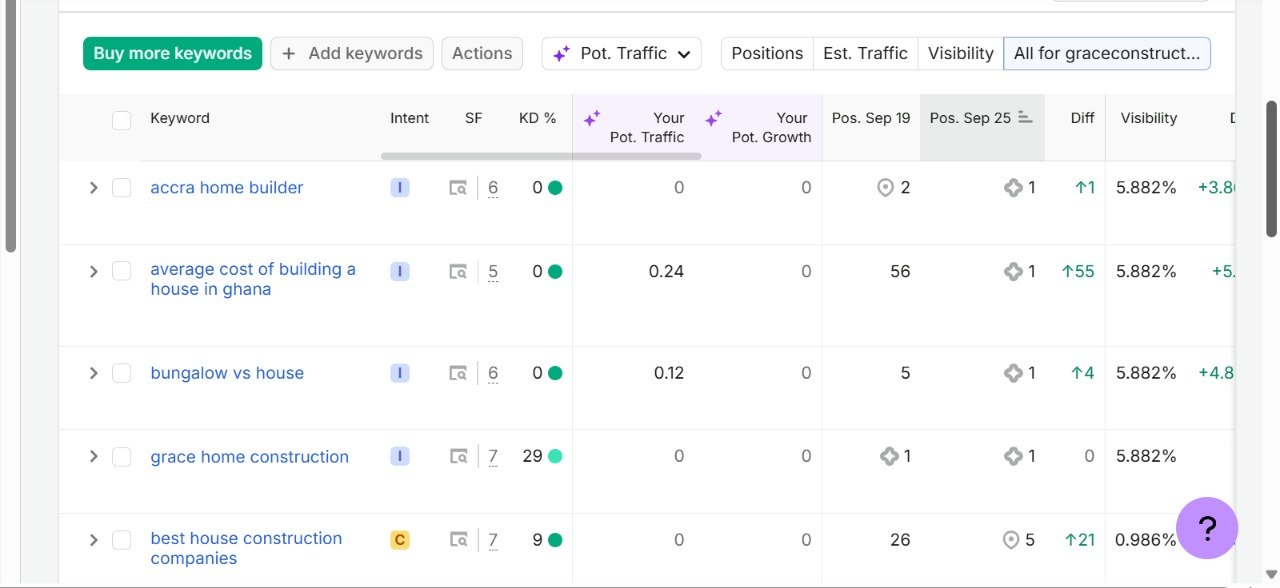
Task: Click the horizontal table scrollbar under headers
Action: tap(541, 156)
